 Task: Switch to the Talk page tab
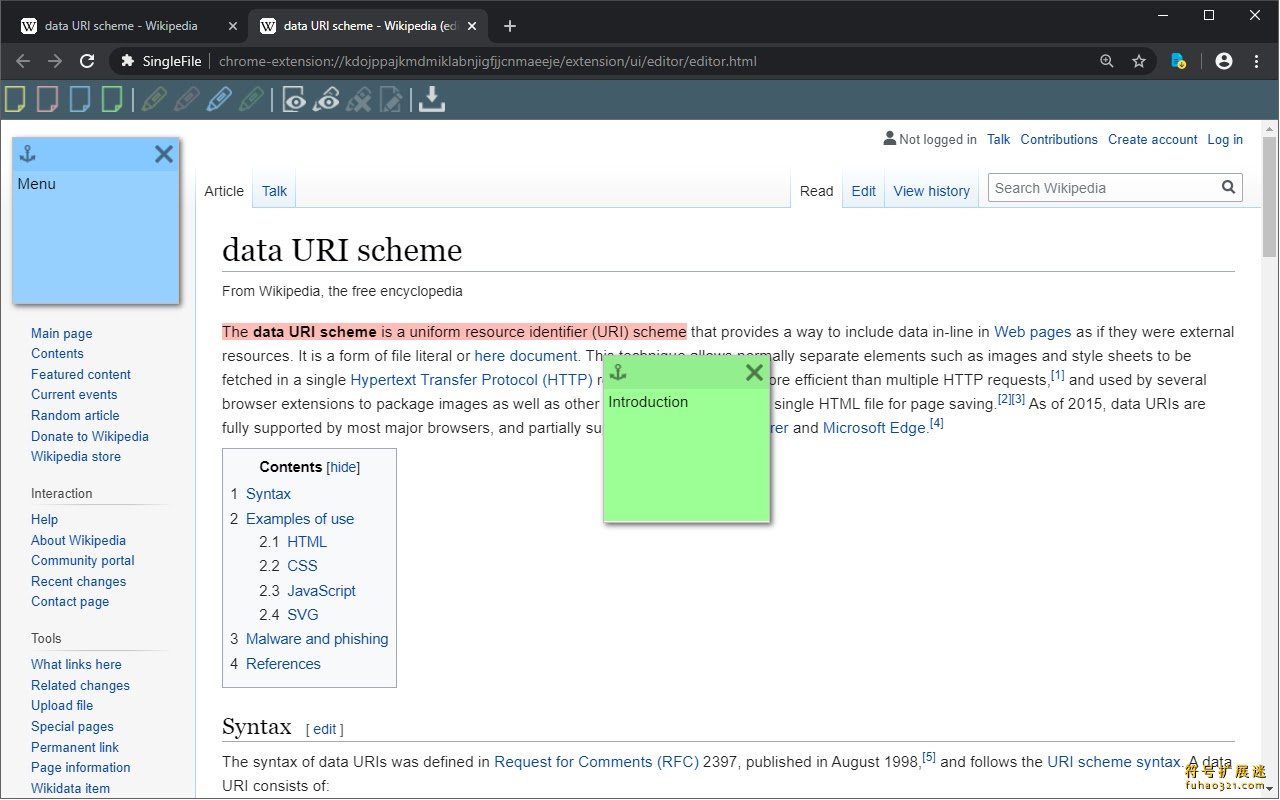[274, 191]
